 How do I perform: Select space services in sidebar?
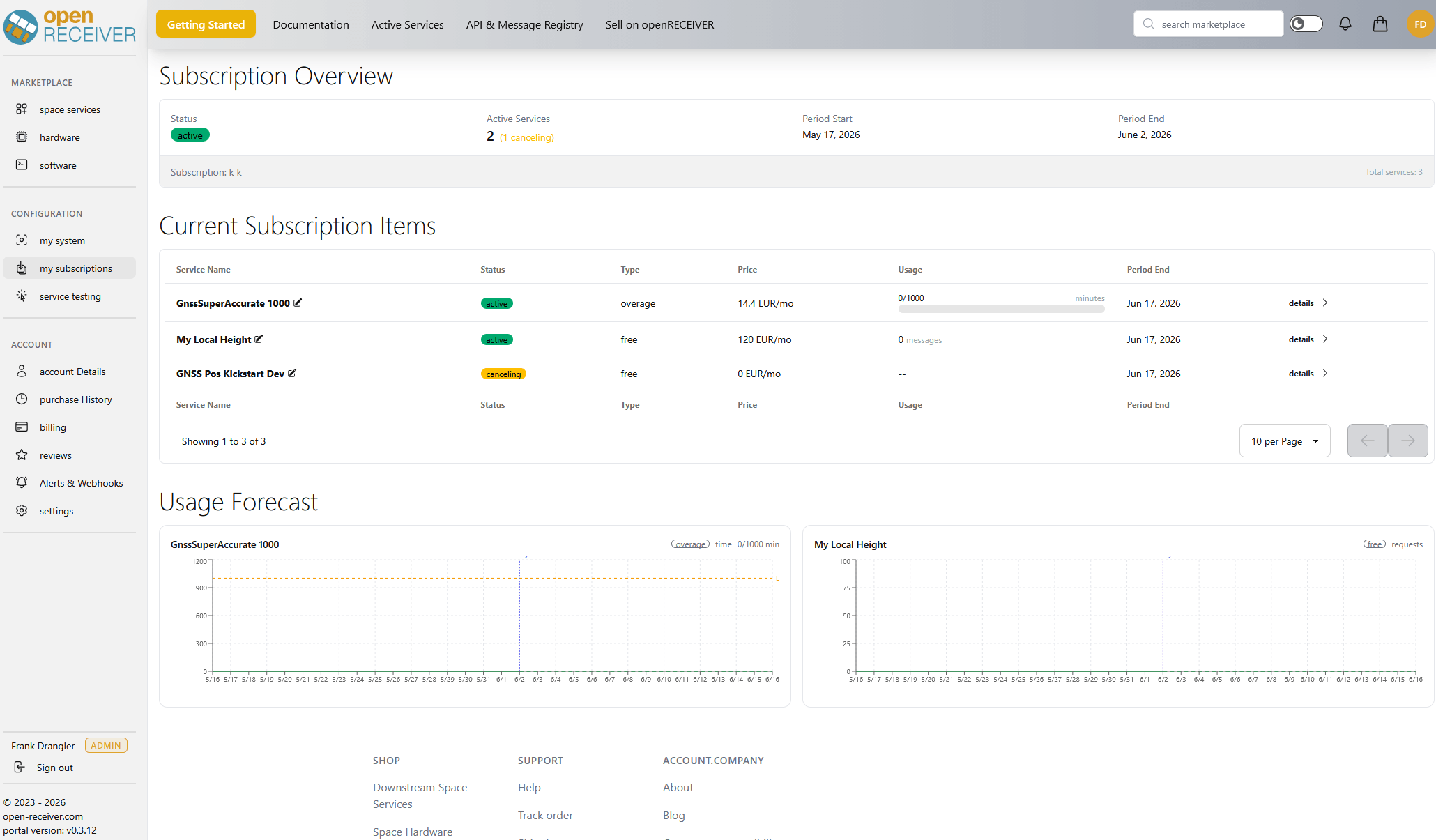[x=70, y=109]
